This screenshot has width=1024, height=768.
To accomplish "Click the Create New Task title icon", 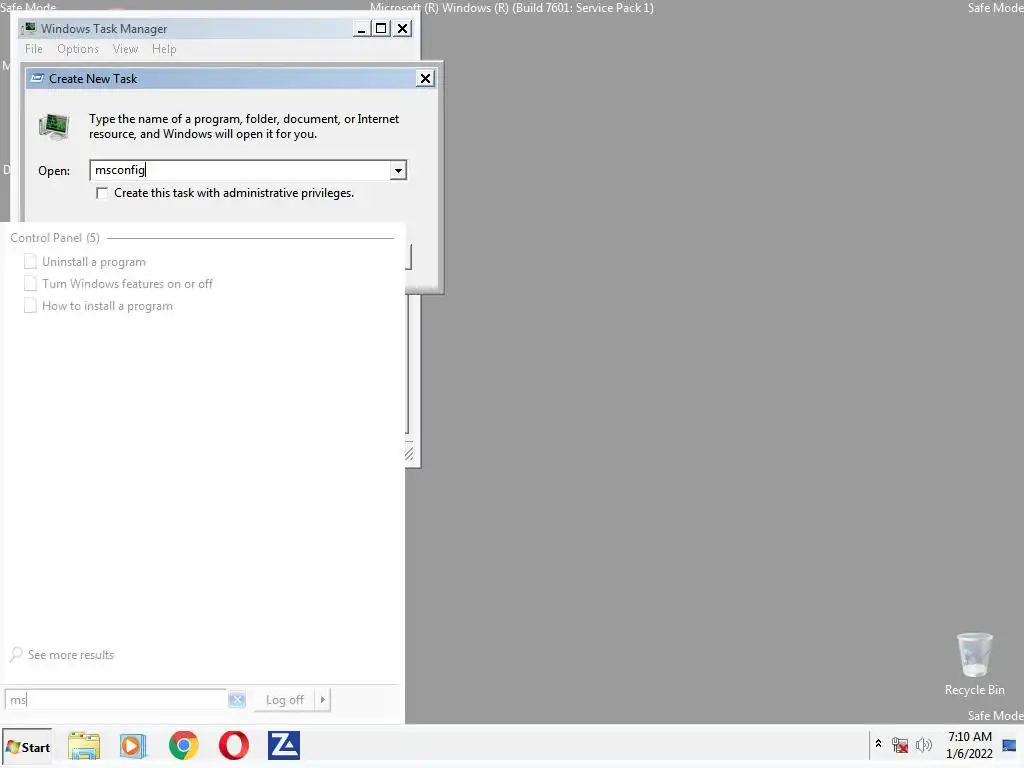I will (x=37, y=78).
